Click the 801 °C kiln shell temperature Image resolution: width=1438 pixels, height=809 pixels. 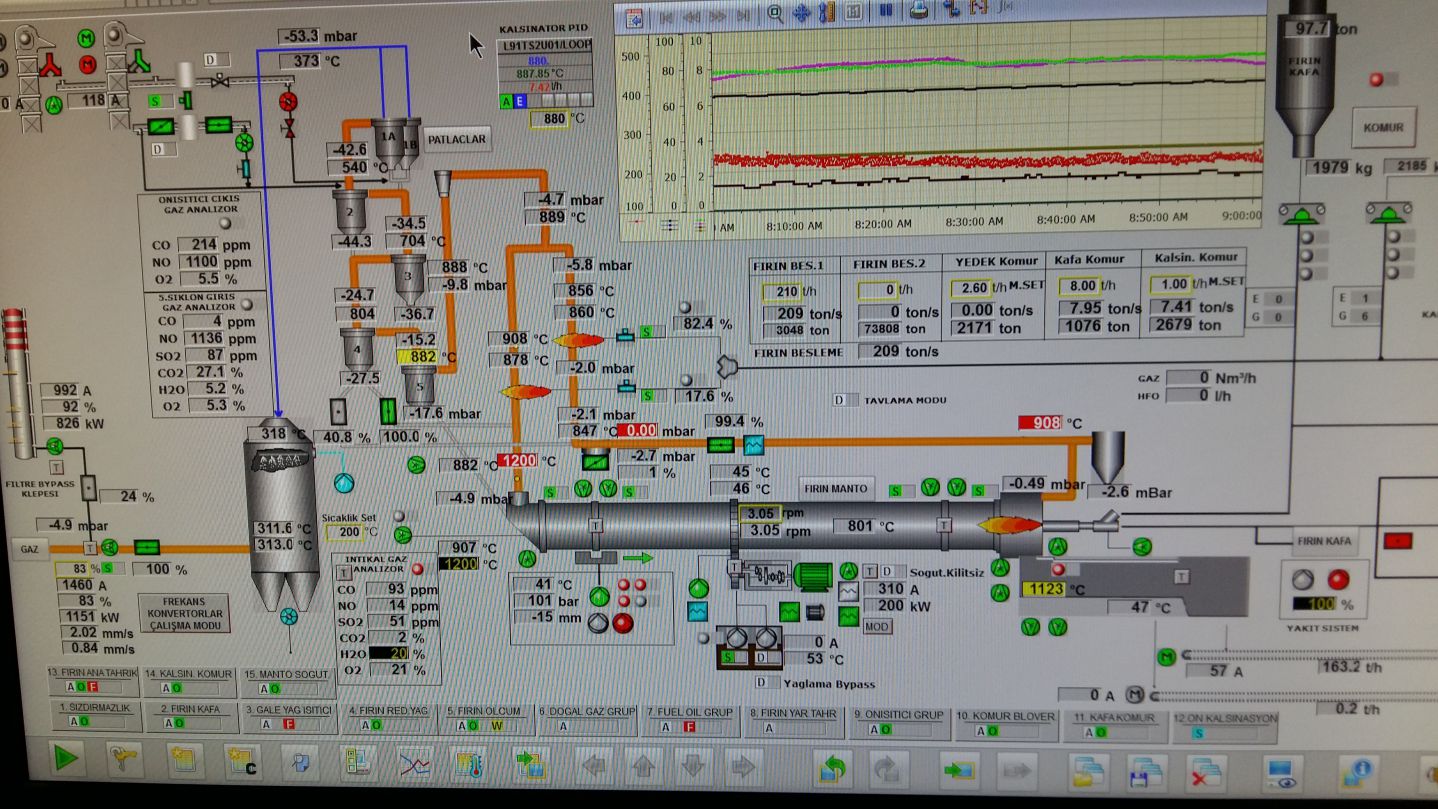pos(862,525)
